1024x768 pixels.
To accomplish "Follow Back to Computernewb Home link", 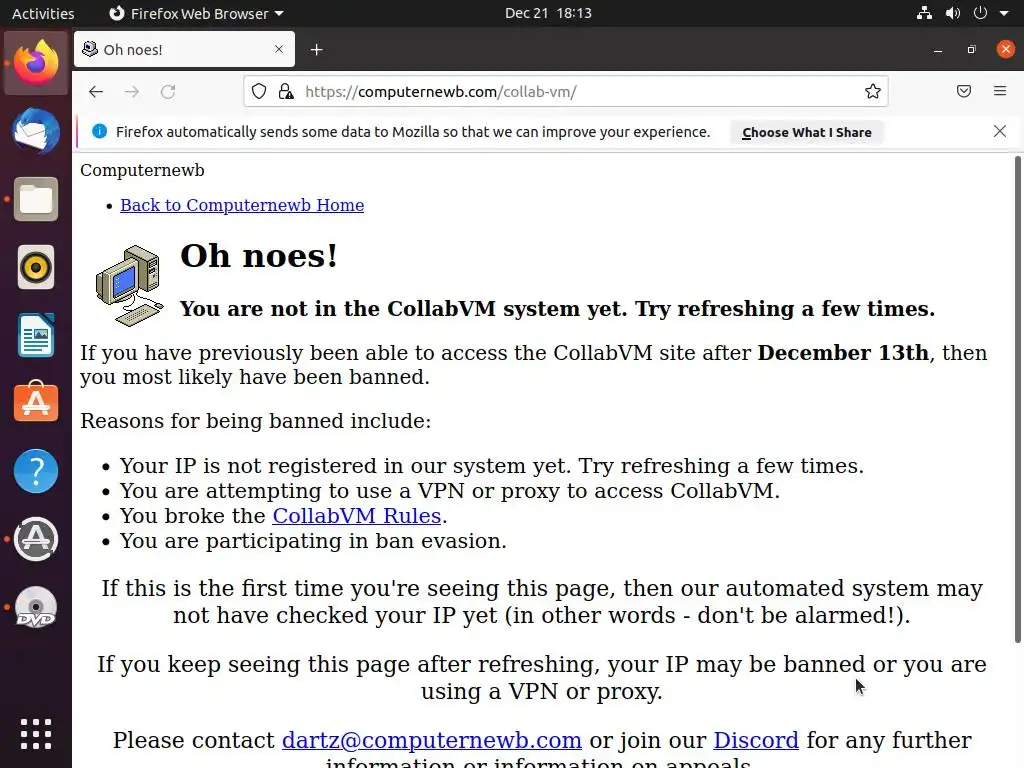I will (x=242, y=205).
